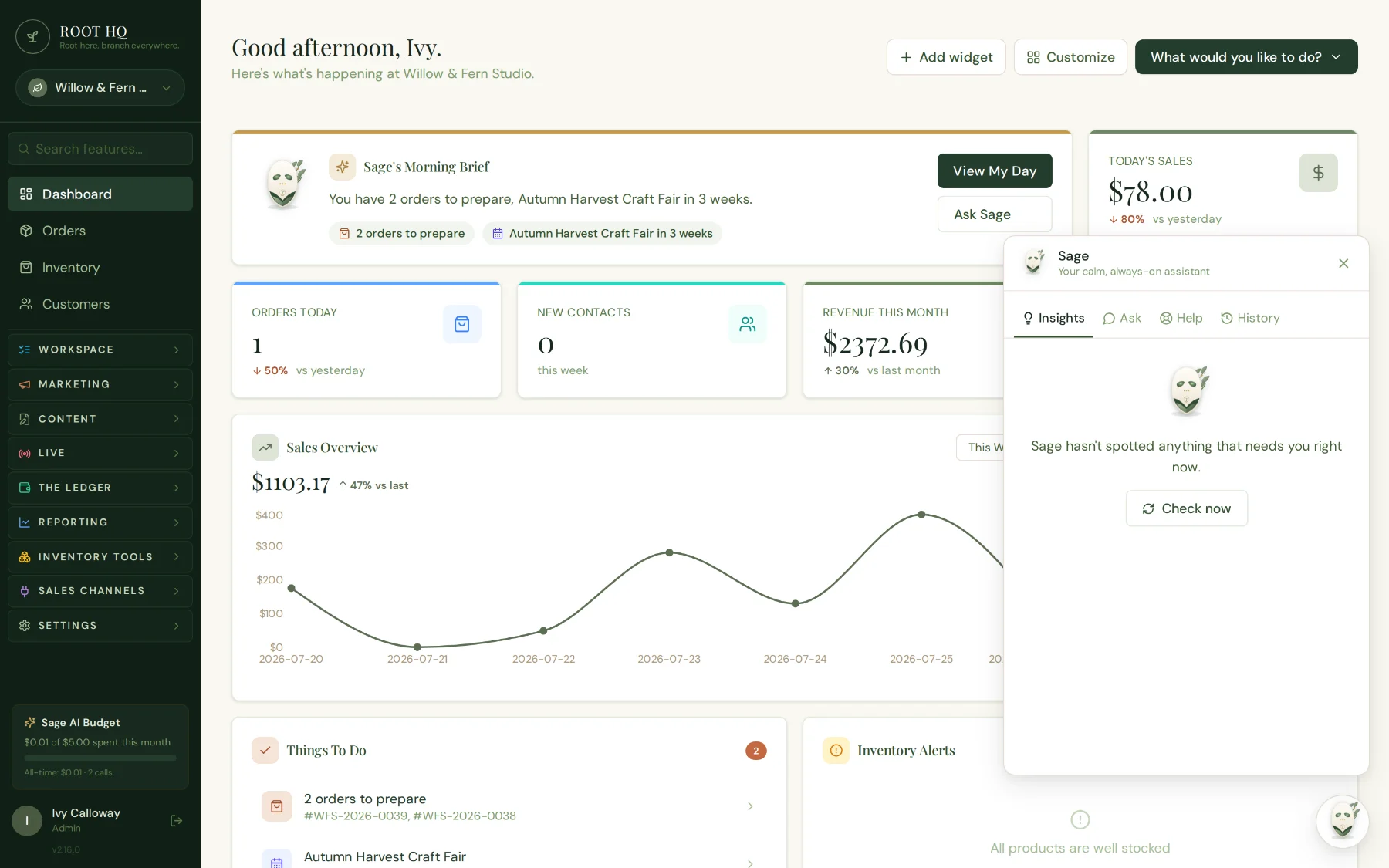Click the Sales Channels plug icon
The image size is (1389, 868).
click(25, 591)
